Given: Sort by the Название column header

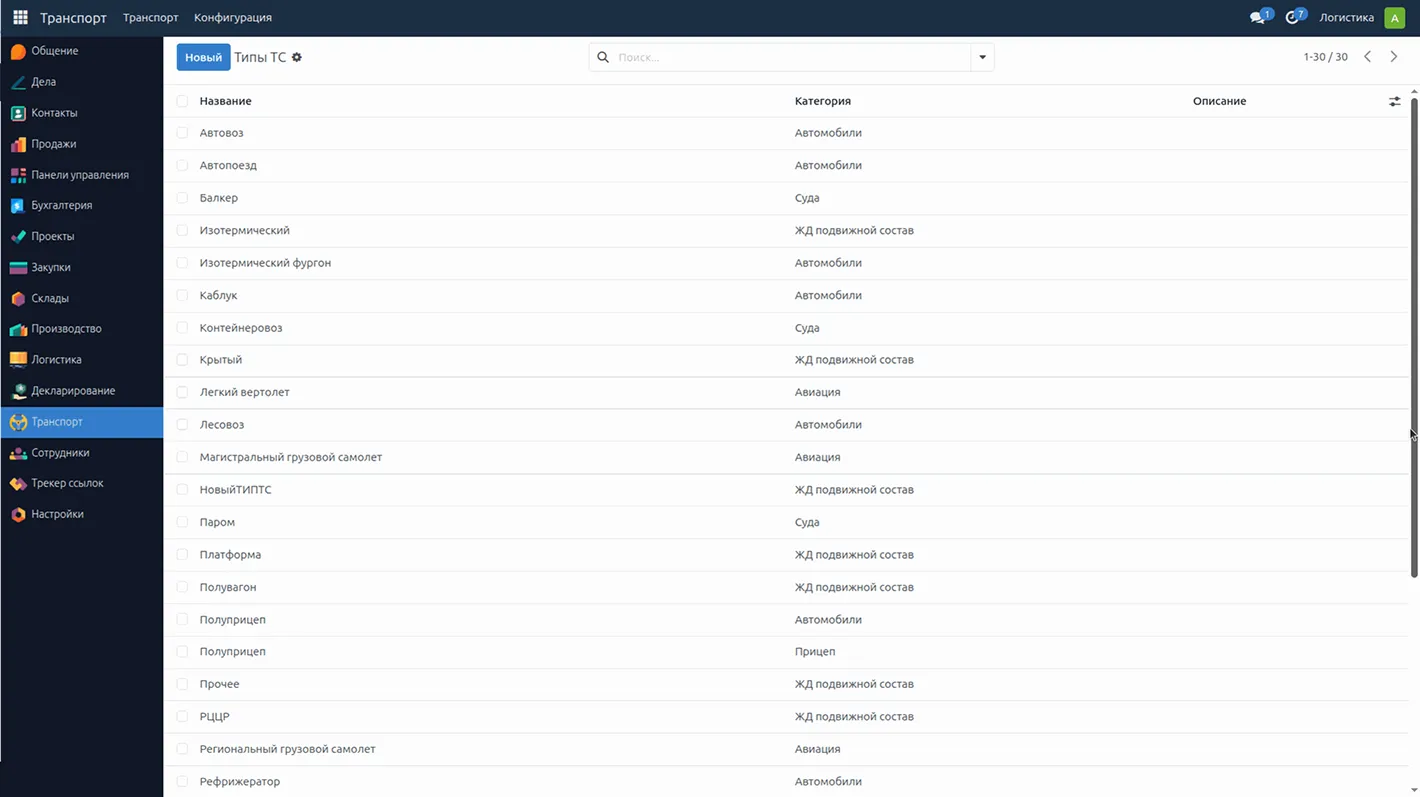Looking at the screenshot, I should (x=226, y=101).
